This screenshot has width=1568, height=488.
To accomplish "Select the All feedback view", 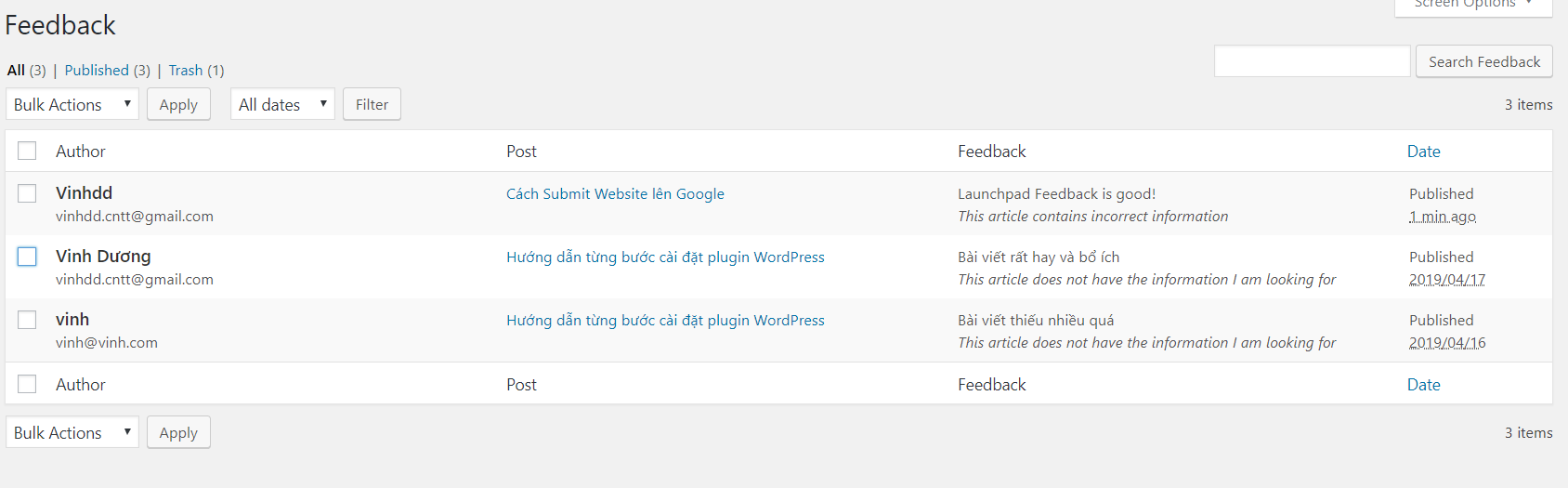I will [16, 71].
